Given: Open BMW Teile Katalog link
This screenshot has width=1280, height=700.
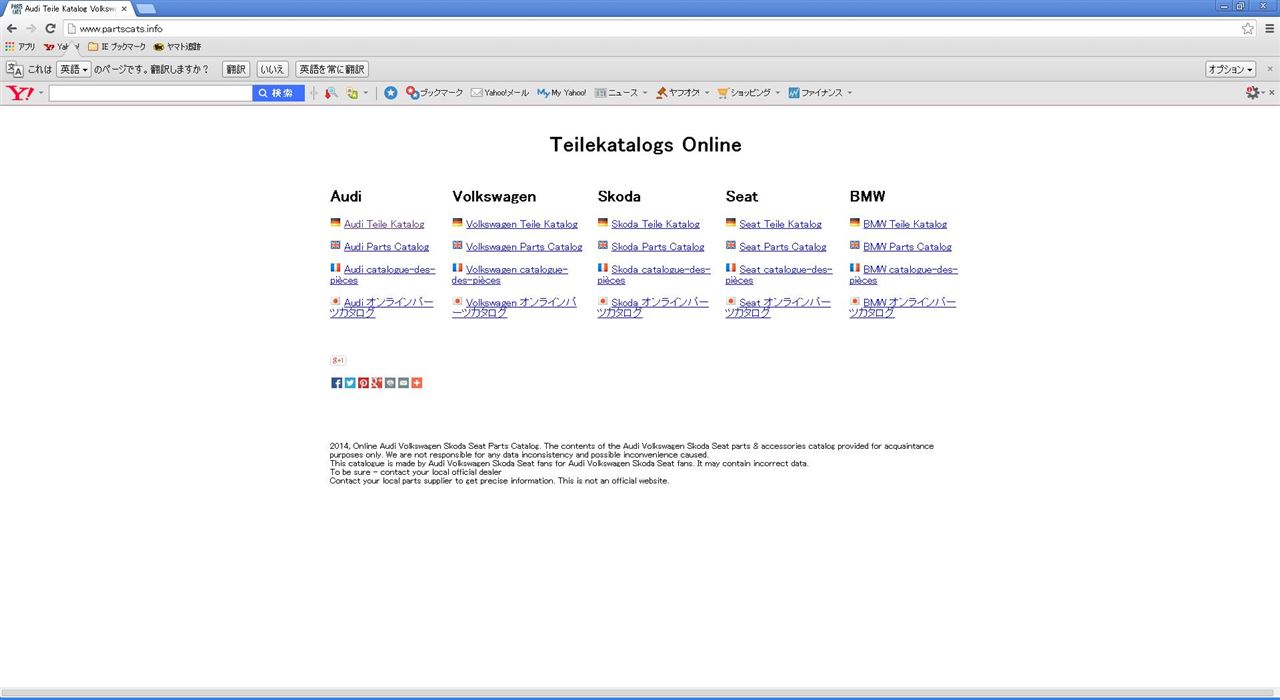Looking at the screenshot, I should point(905,224).
